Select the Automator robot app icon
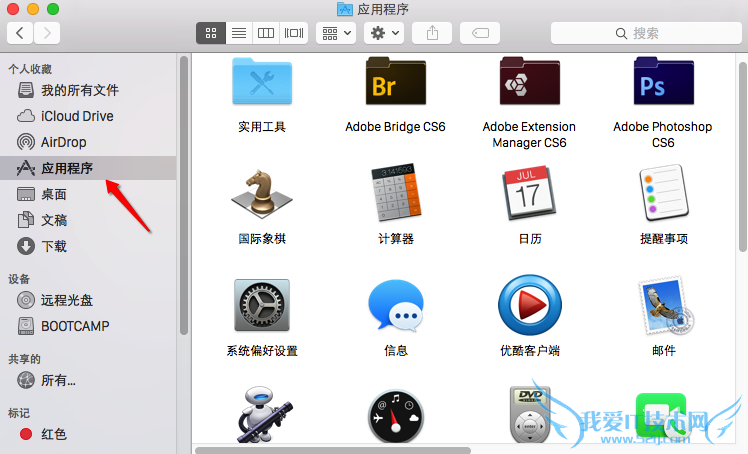 (264, 414)
